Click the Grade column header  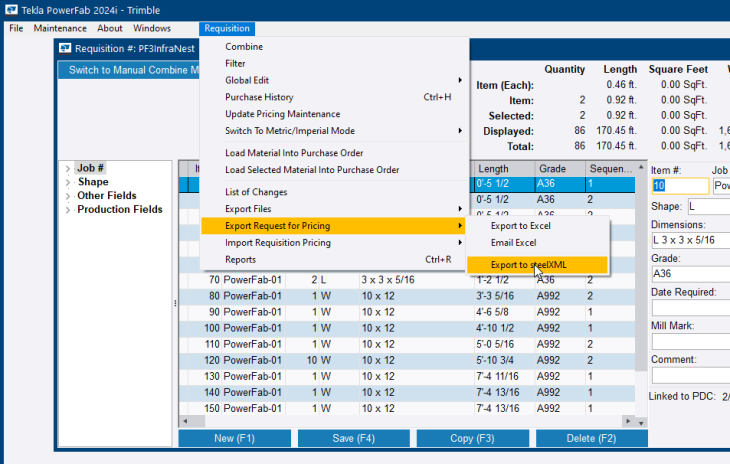tap(560, 169)
